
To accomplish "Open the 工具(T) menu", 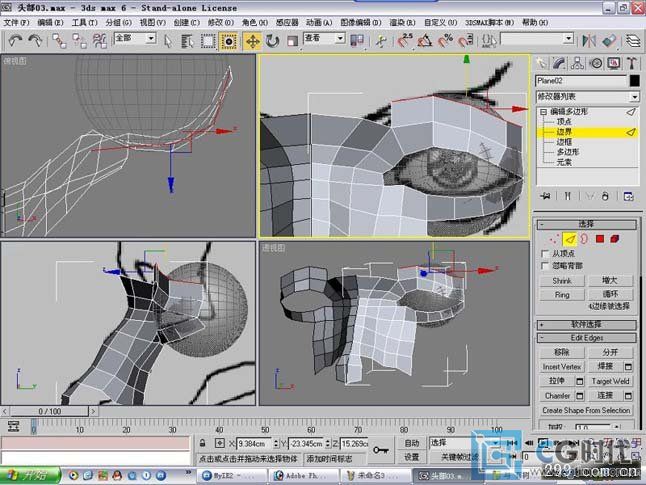I will [x=84, y=22].
